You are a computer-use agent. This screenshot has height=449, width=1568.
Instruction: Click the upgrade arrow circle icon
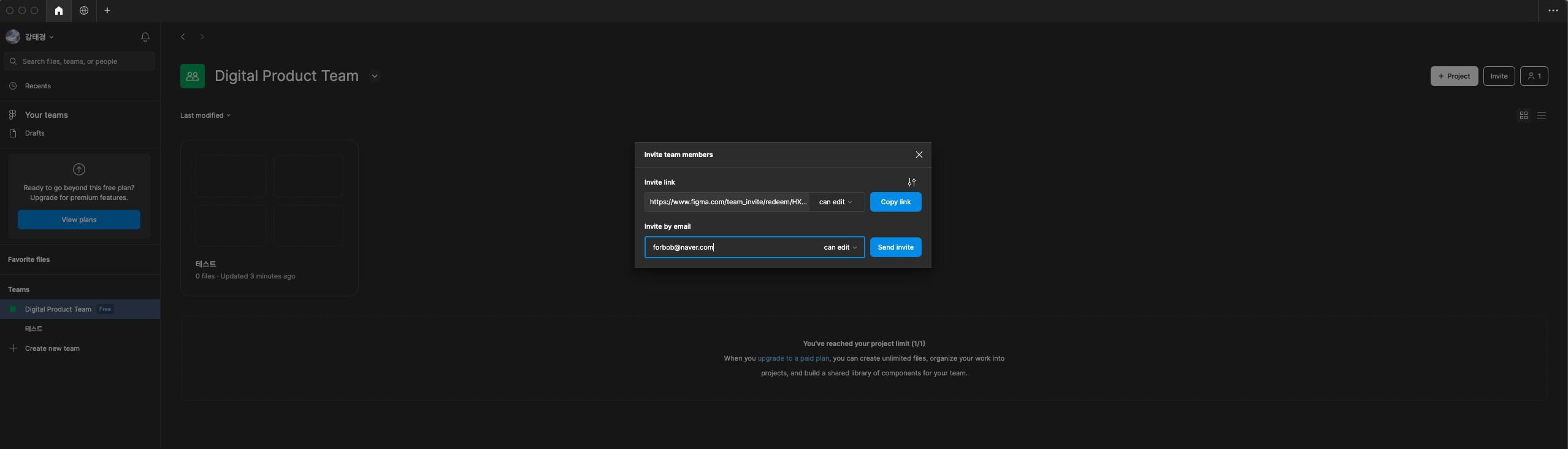(x=79, y=169)
